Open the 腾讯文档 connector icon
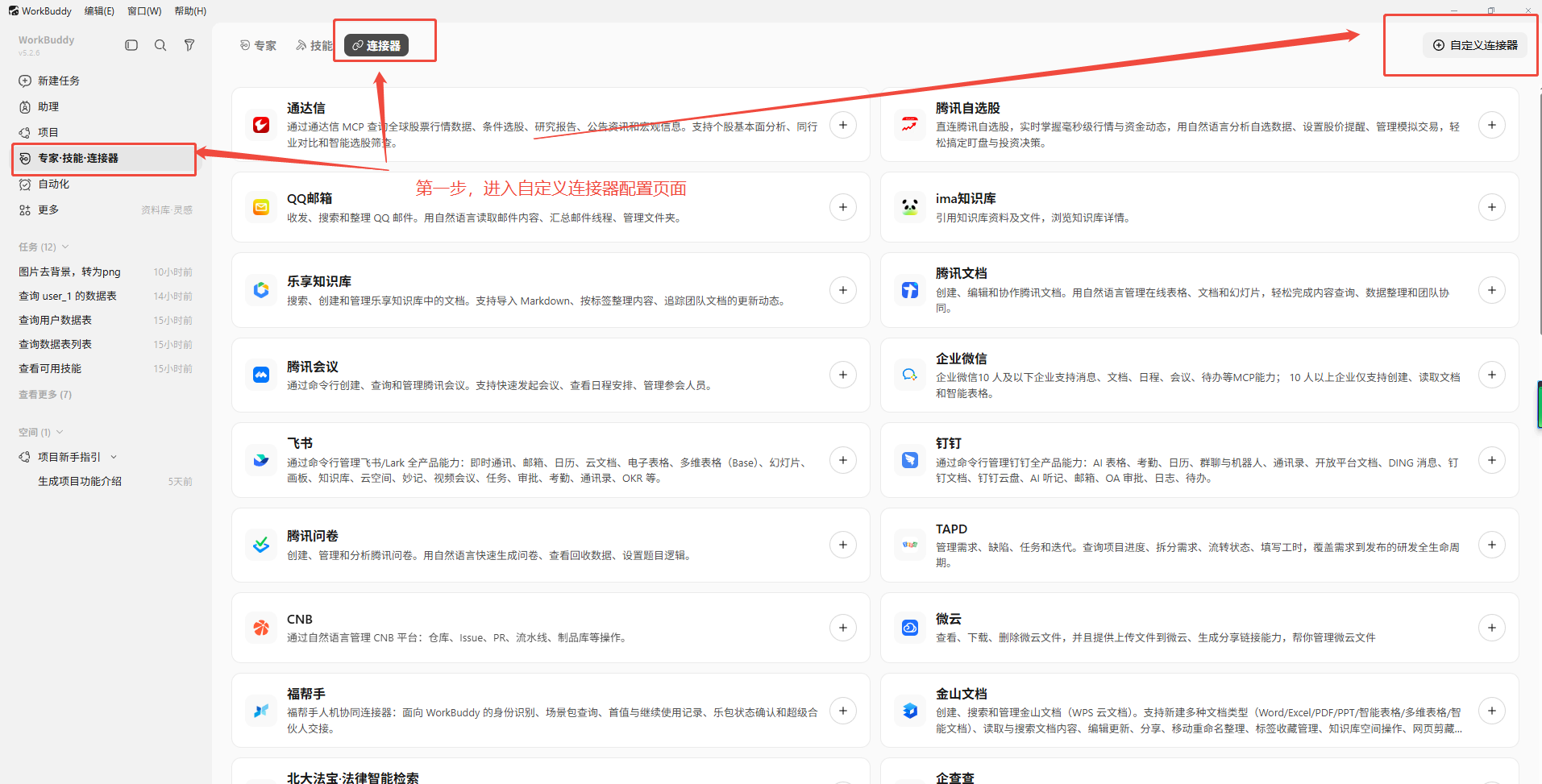Screen dimensions: 1542x784 click(910, 290)
